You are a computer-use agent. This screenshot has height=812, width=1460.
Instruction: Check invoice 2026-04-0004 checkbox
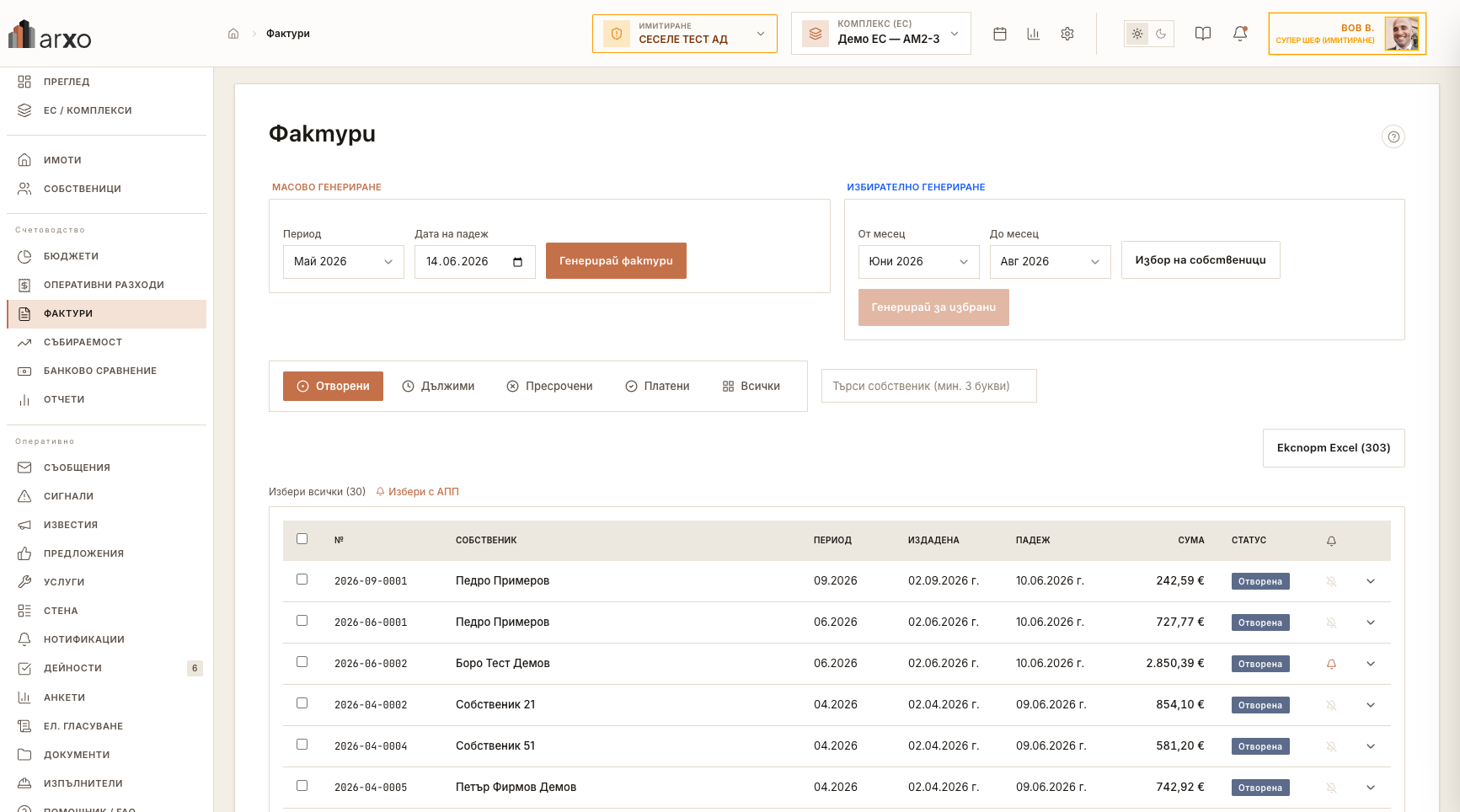tap(302, 745)
